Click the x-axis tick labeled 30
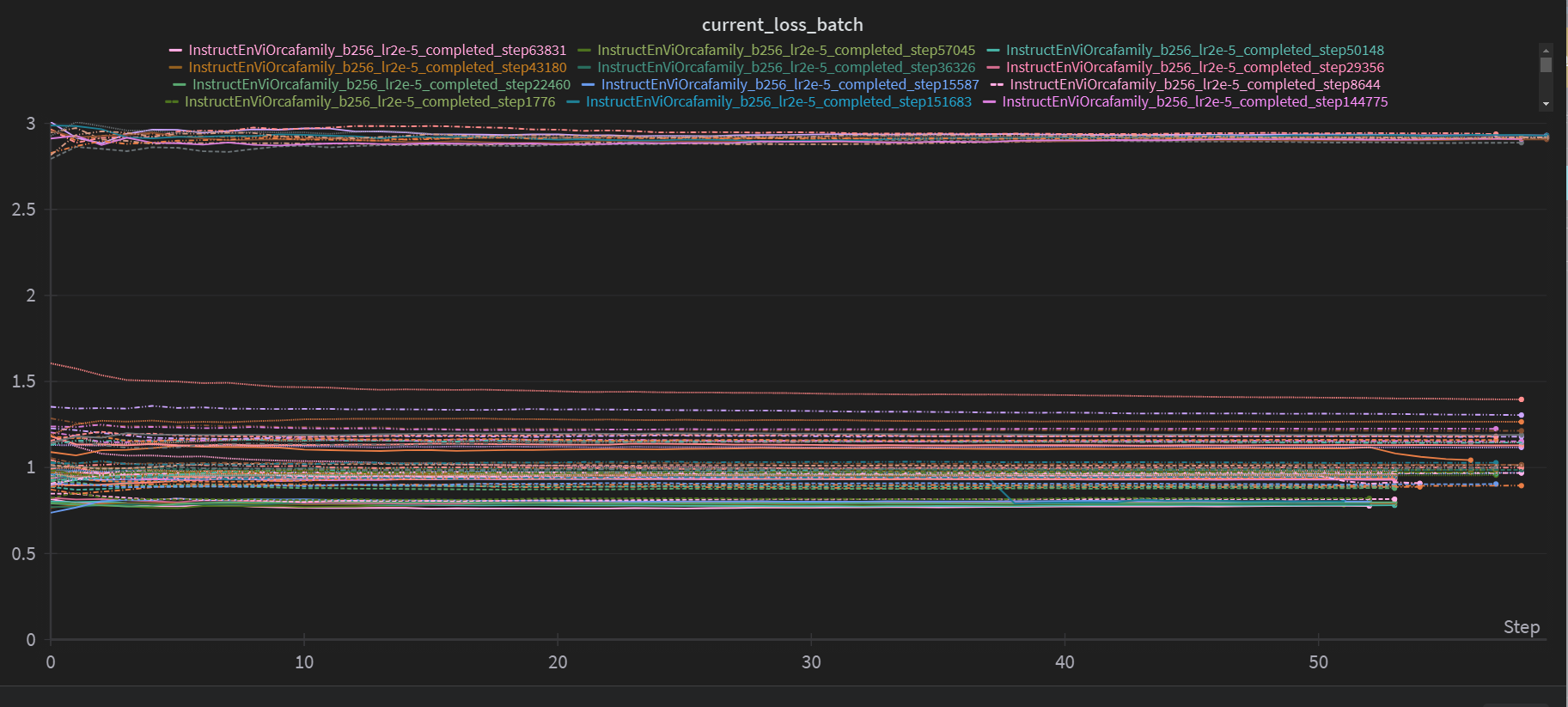The width and height of the screenshot is (1568, 707). [x=811, y=662]
